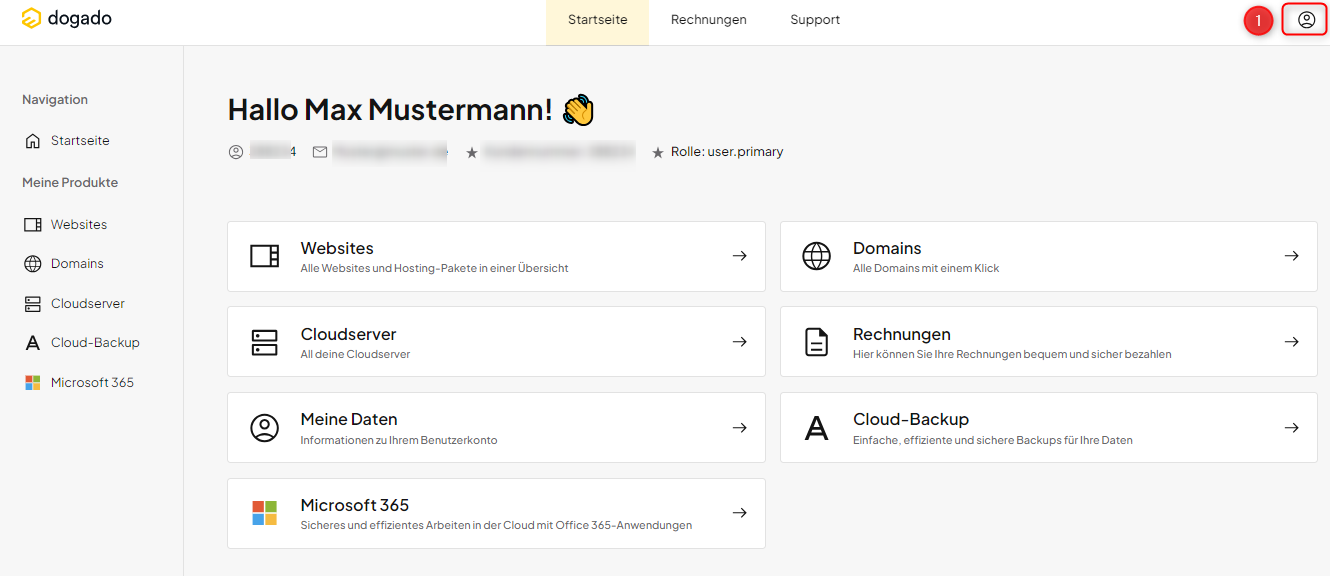Open the Microsoft 365 card title
This screenshot has width=1330, height=576.
[354, 505]
